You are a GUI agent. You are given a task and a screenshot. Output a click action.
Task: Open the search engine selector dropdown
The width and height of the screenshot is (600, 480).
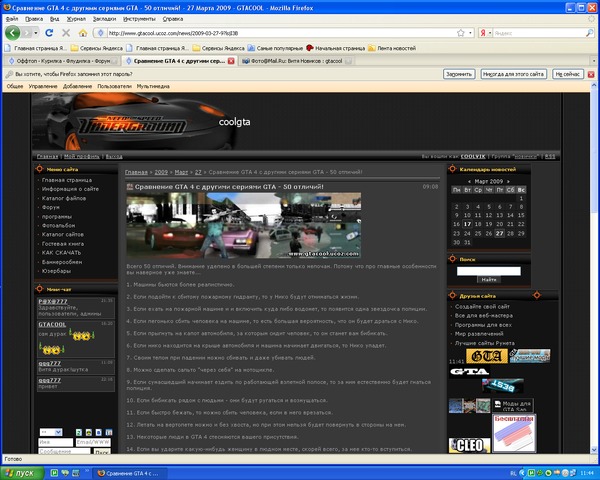coord(490,33)
